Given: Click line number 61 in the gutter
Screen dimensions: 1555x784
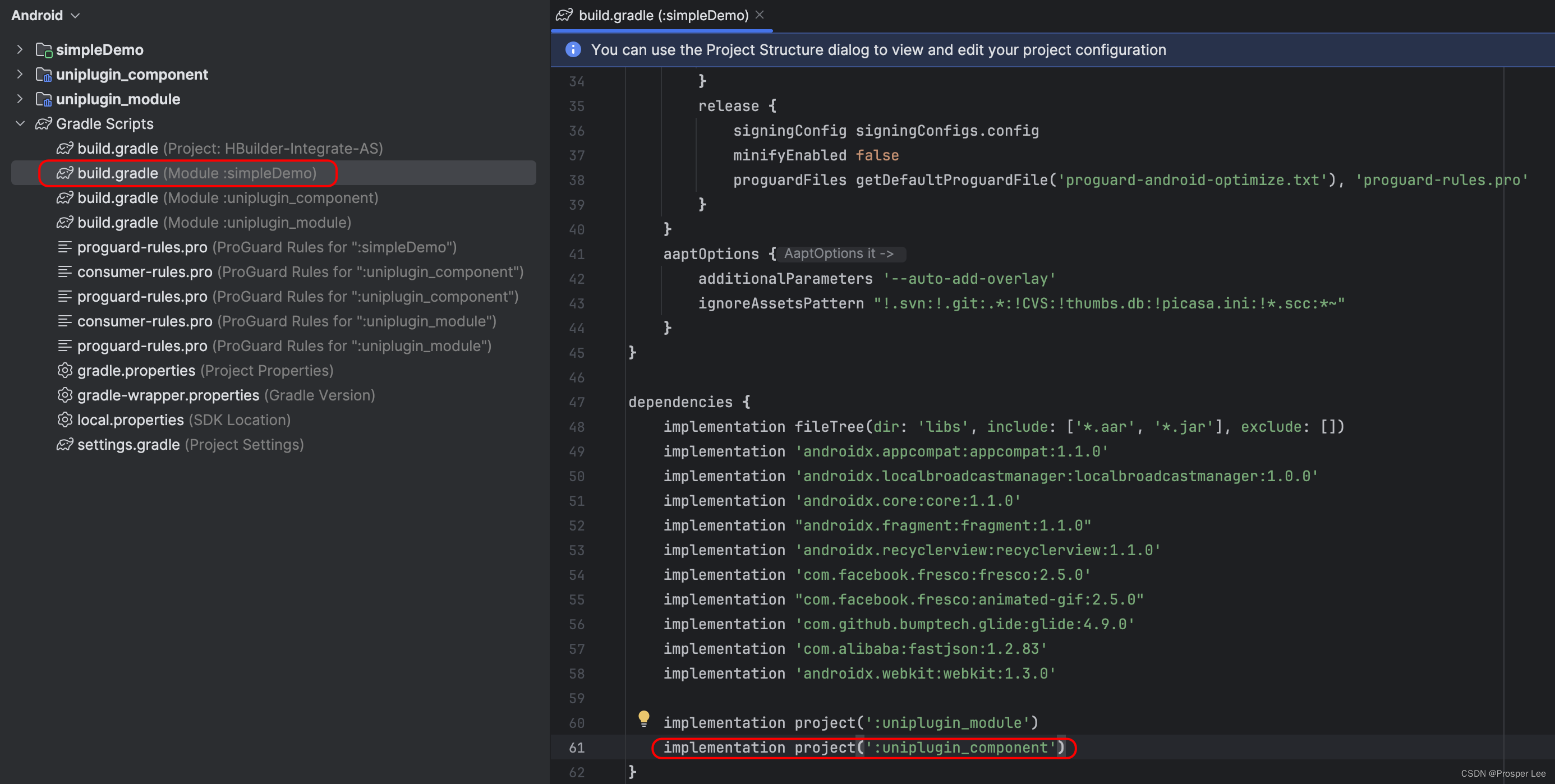Looking at the screenshot, I should [x=577, y=747].
